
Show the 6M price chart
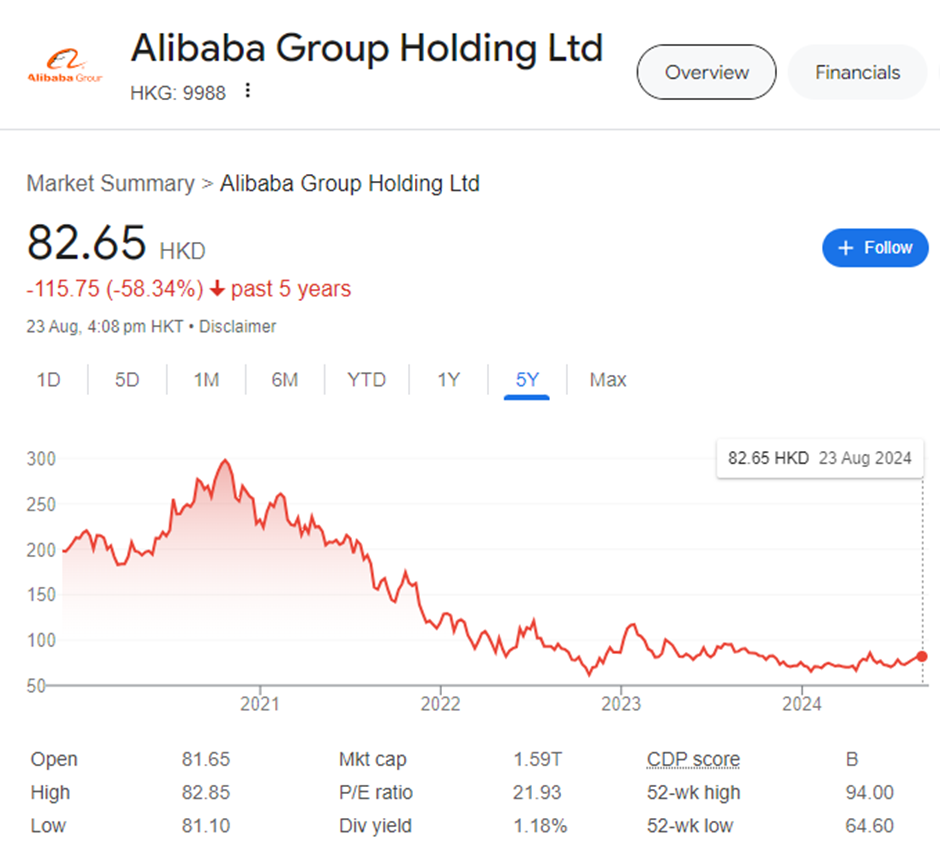point(285,380)
